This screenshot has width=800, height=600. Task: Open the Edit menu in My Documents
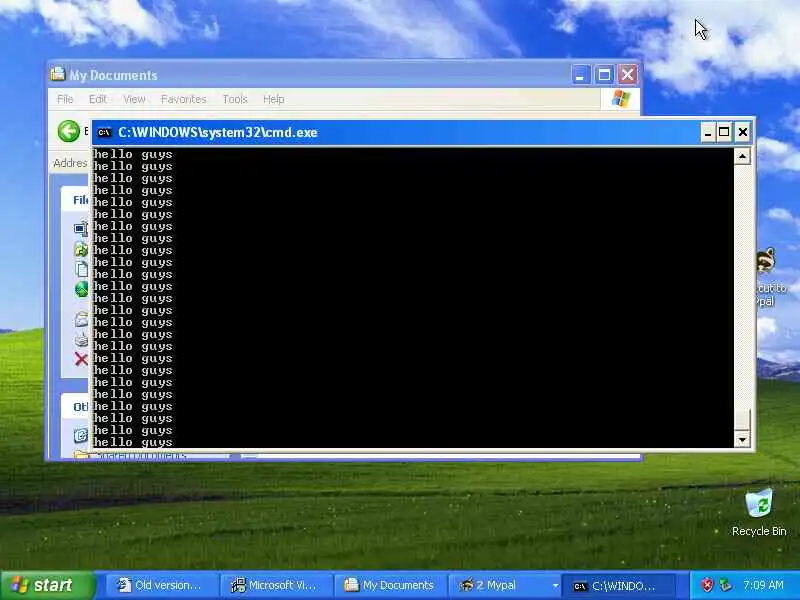coord(97,99)
